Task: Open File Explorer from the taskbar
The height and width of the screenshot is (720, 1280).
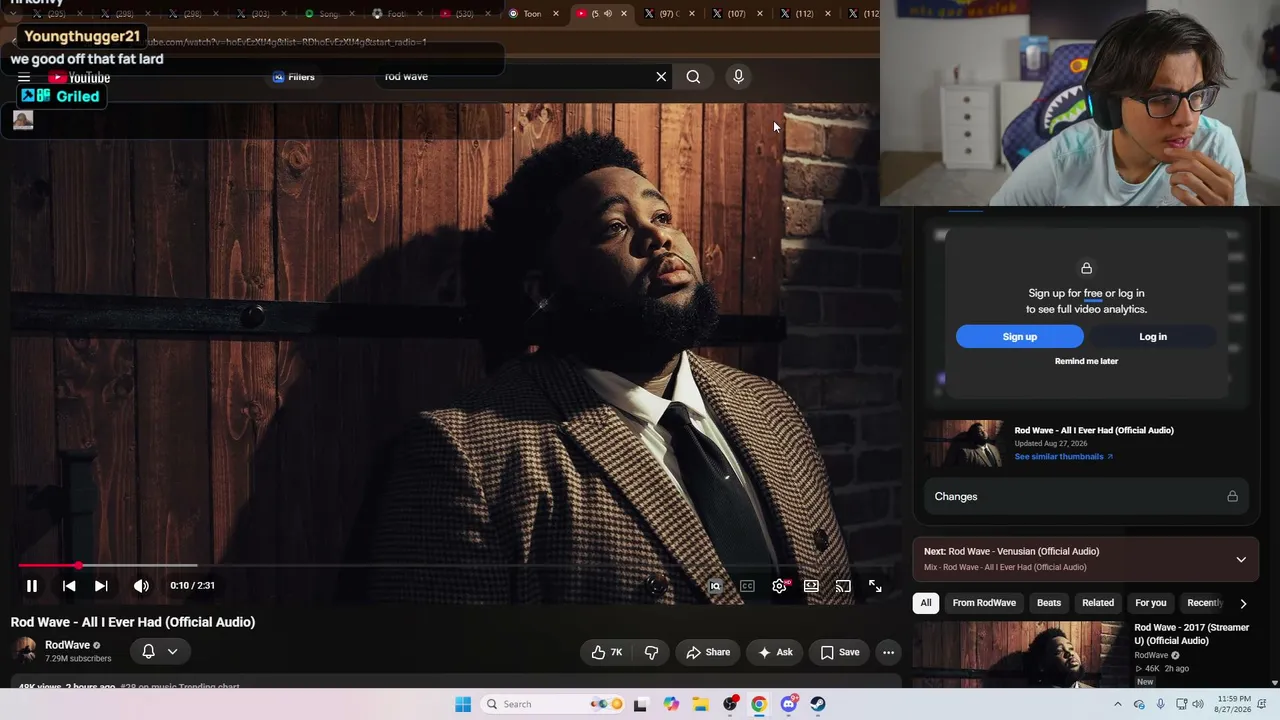Action: 700,704
